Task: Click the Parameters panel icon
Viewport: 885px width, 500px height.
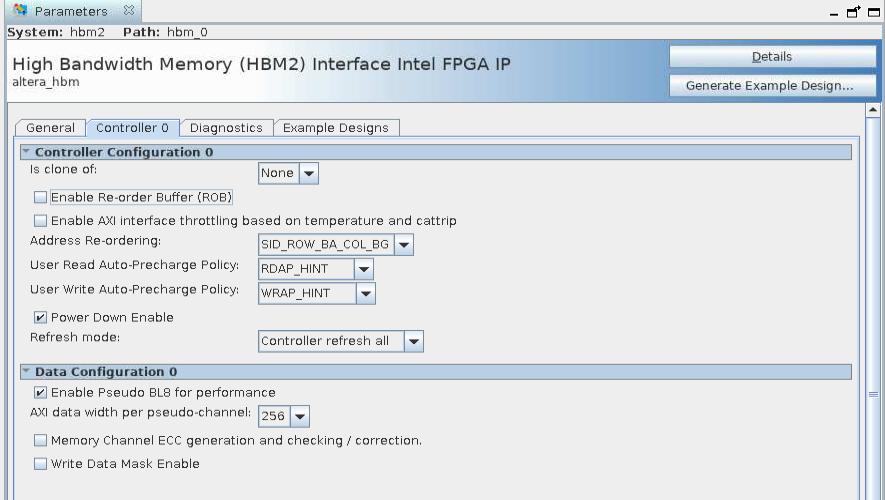Action: [x=20, y=11]
